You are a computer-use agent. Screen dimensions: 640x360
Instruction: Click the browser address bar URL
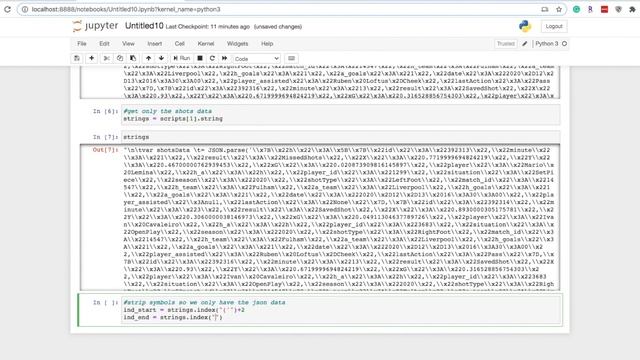click(x=126, y=9)
